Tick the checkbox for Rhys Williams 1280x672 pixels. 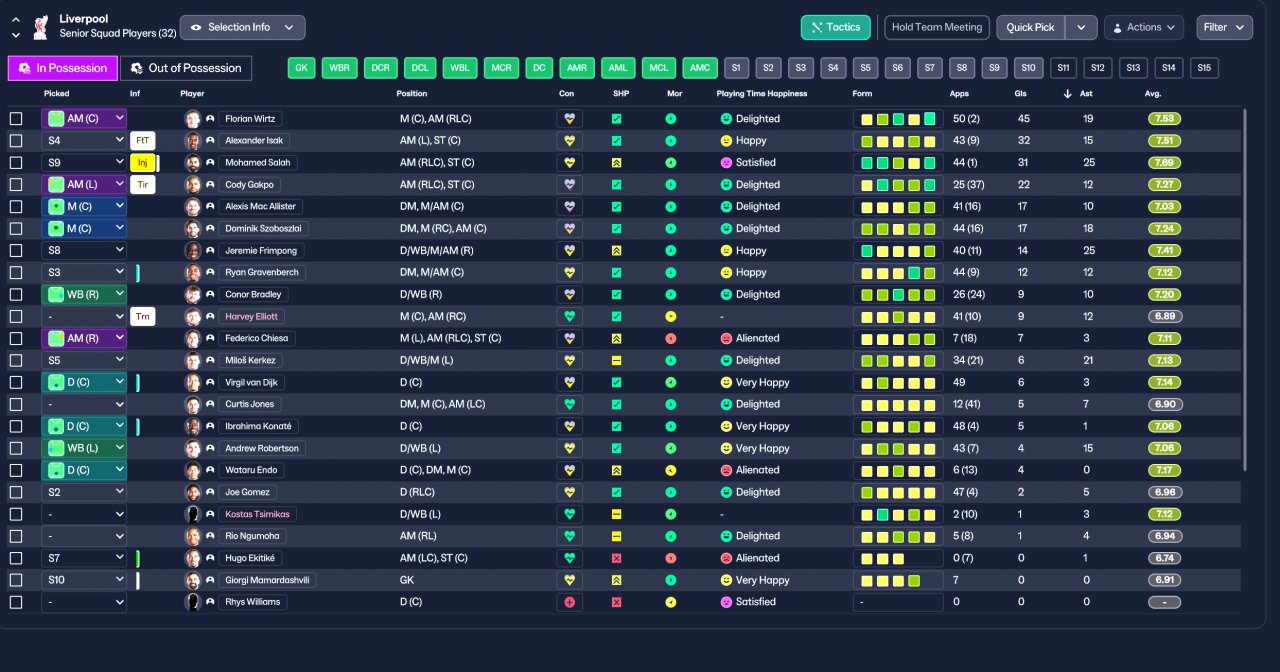click(x=16, y=602)
